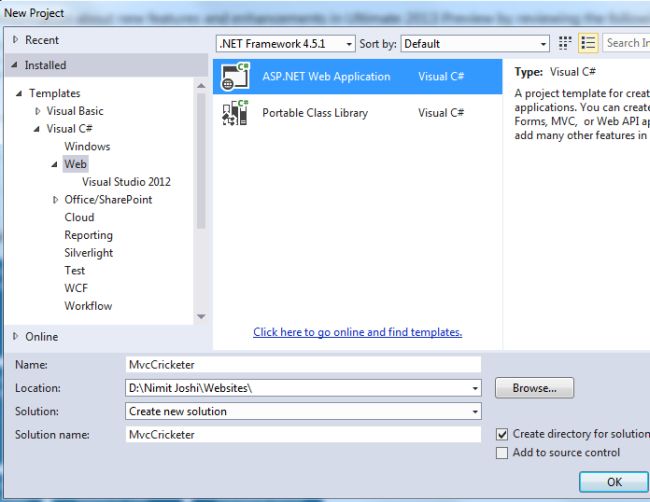
Task: Click the Browse... button
Action: (534, 388)
